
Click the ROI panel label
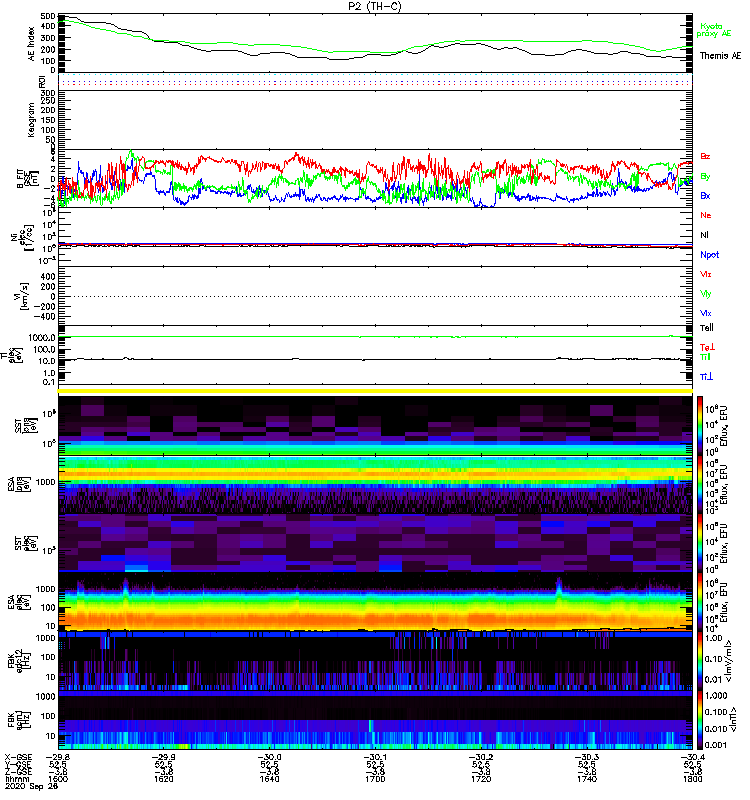pos(43,81)
